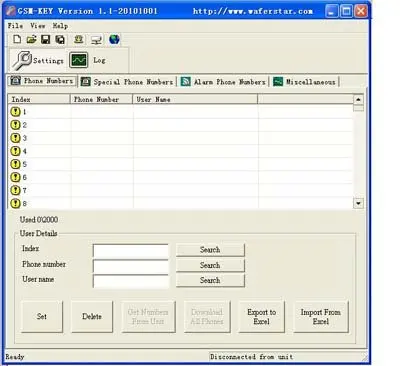Click the computer connection toolbar icon

pyautogui.click(x=96, y=40)
